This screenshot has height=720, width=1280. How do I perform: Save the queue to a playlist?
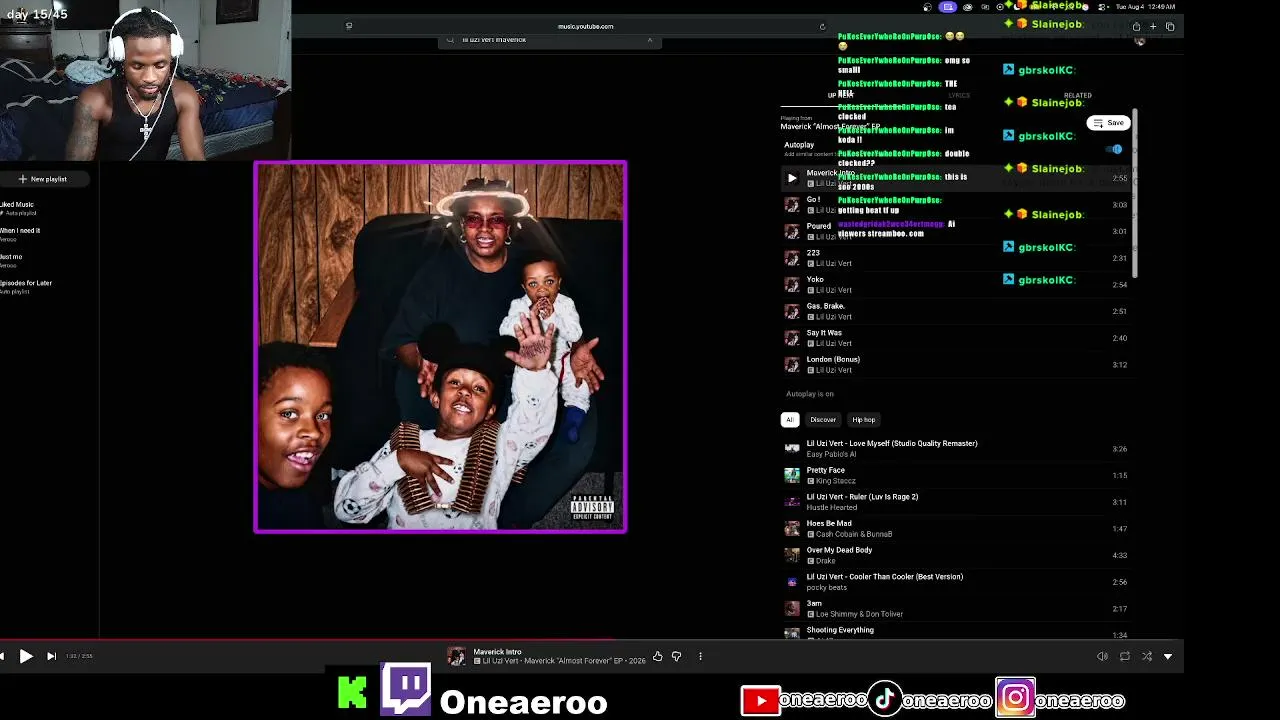[x=1108, y=123]
